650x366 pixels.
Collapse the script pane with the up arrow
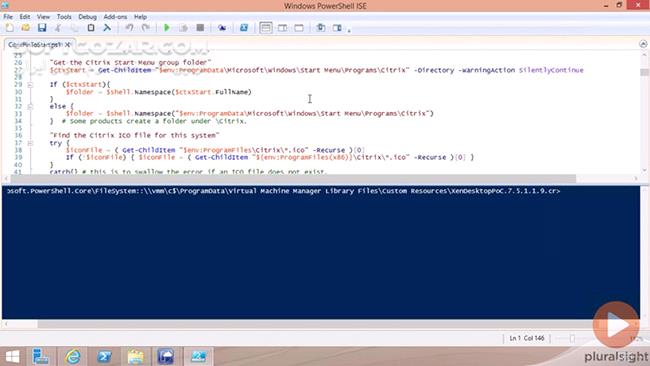pos(643,44)
